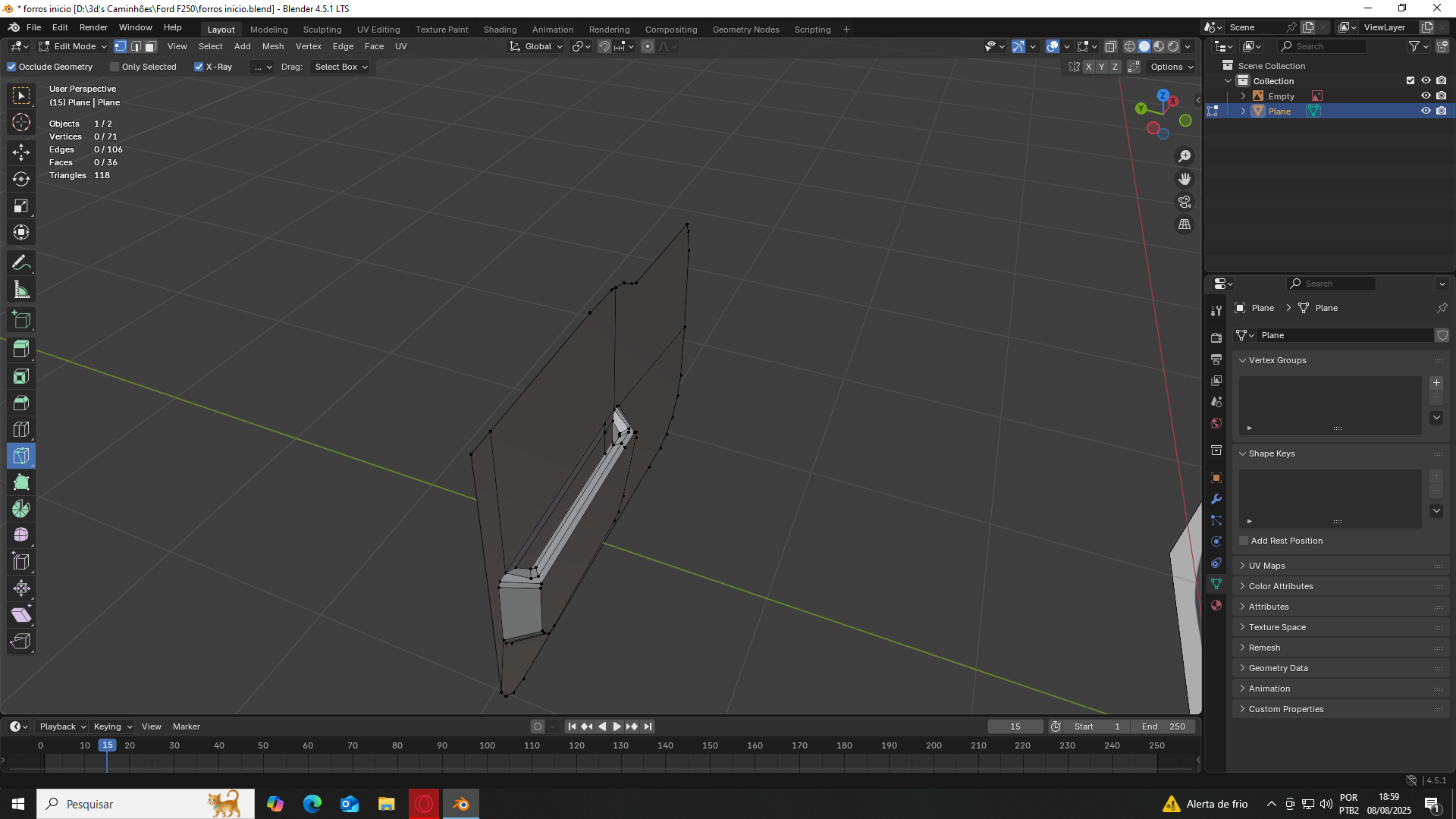1456x819 pixels.
Task: Select the Knife tool
Action: click(21, 456)
